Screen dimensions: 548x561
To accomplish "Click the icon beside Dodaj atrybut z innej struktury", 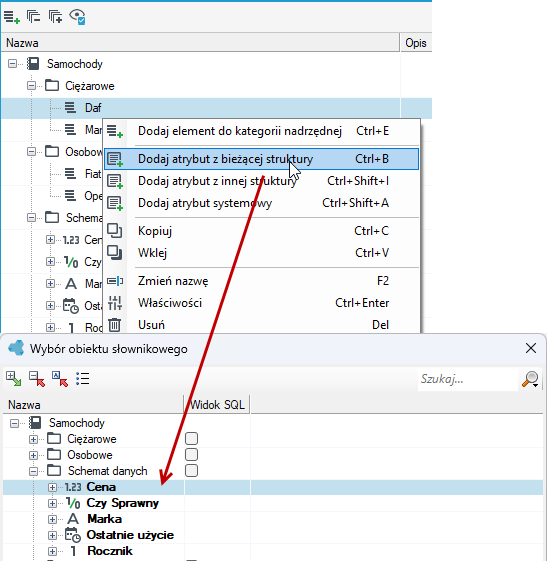I will tap(115, 181).
